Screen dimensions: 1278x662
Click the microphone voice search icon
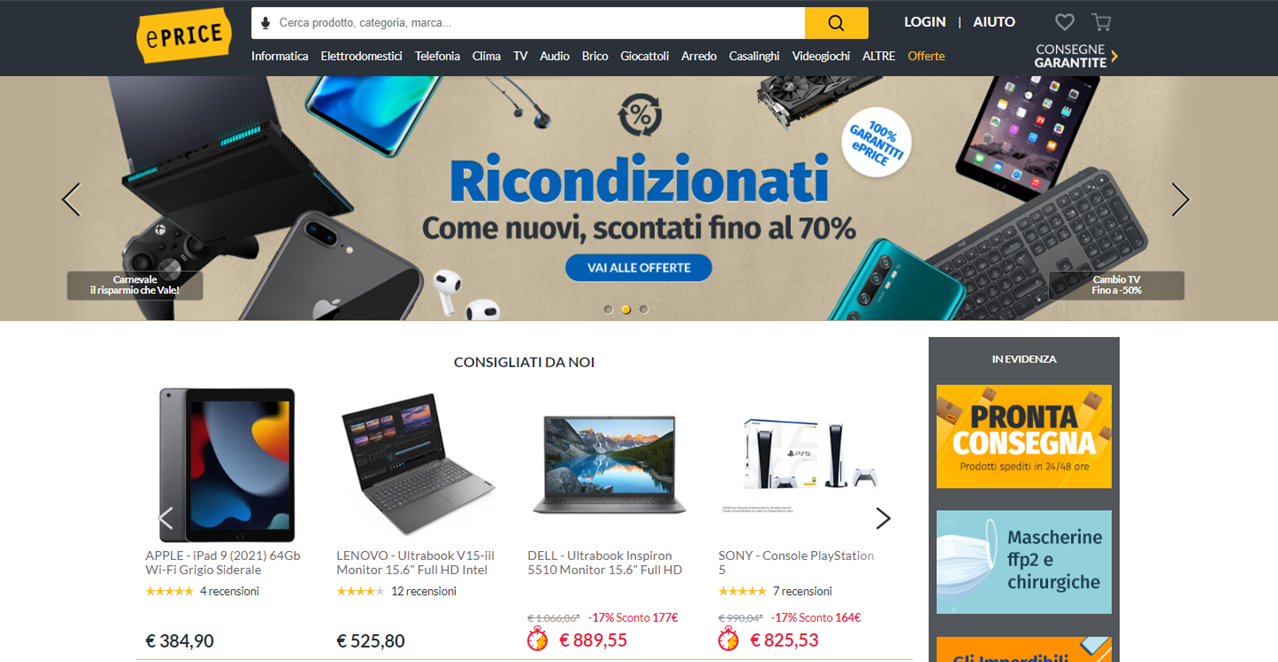point(265,23)
